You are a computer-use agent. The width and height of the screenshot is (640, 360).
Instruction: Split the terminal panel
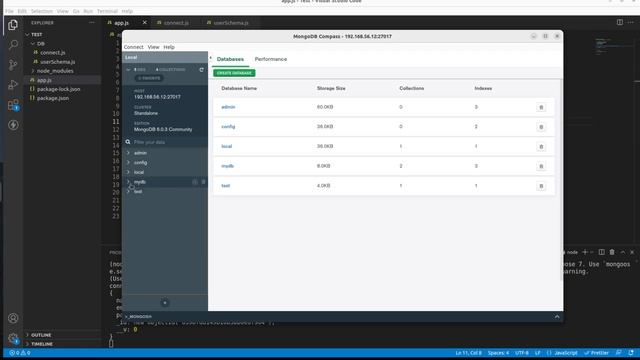point(602,252)
